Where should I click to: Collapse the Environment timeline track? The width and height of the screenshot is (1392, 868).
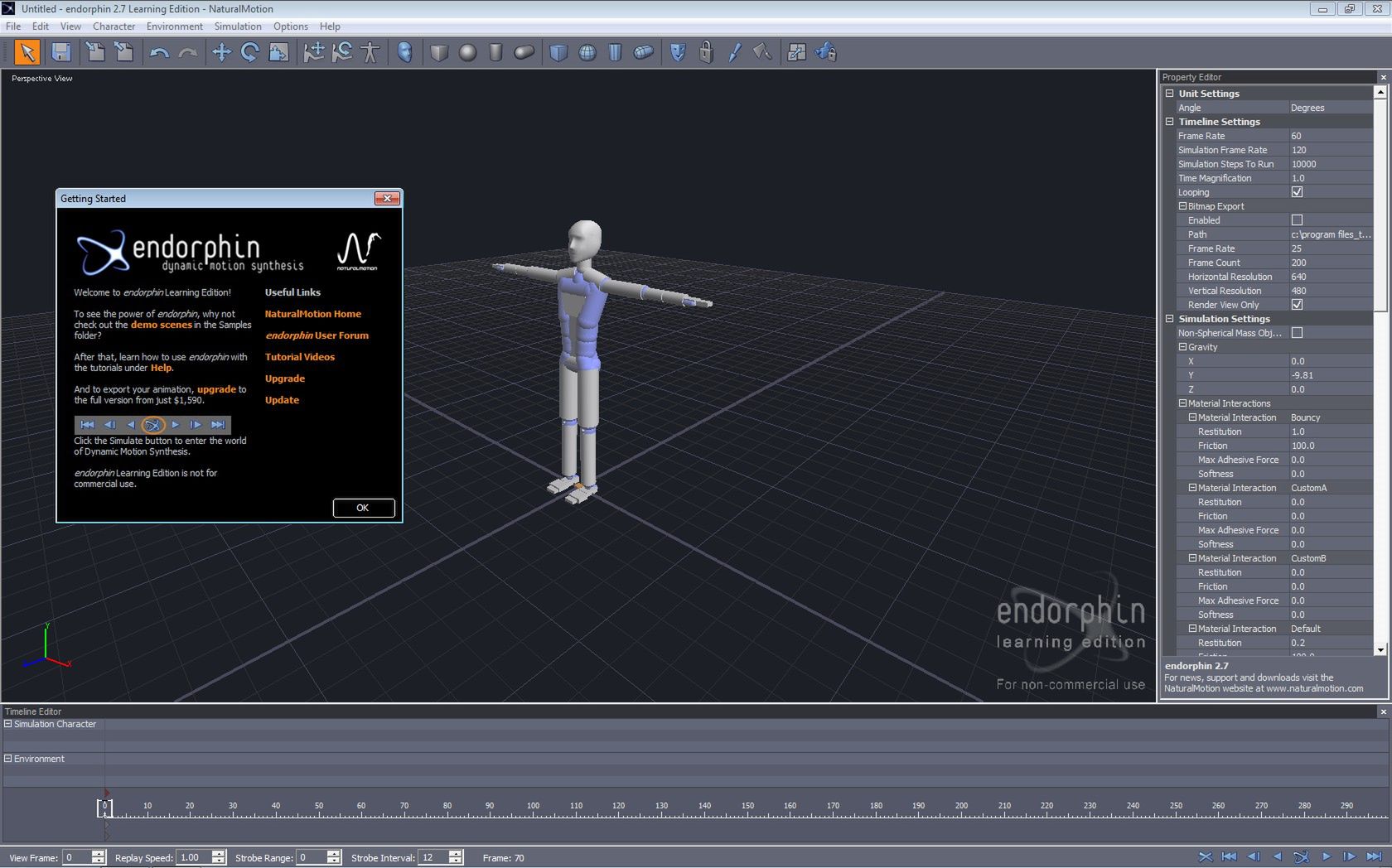click(8, 759)
